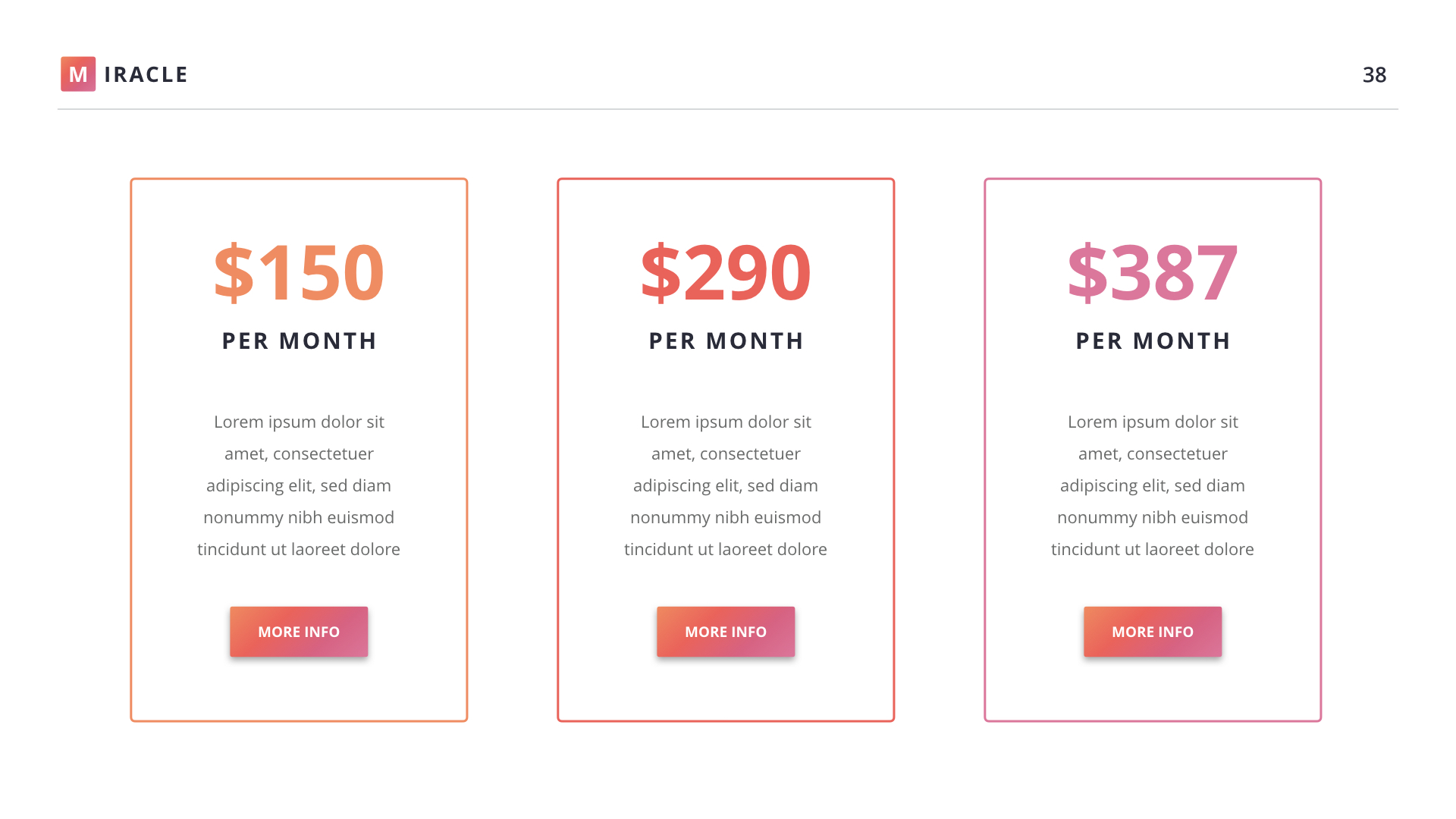Click the M logo icon
The width and height of the screenshot is (1456, 819).
click(x=78, y=74)
